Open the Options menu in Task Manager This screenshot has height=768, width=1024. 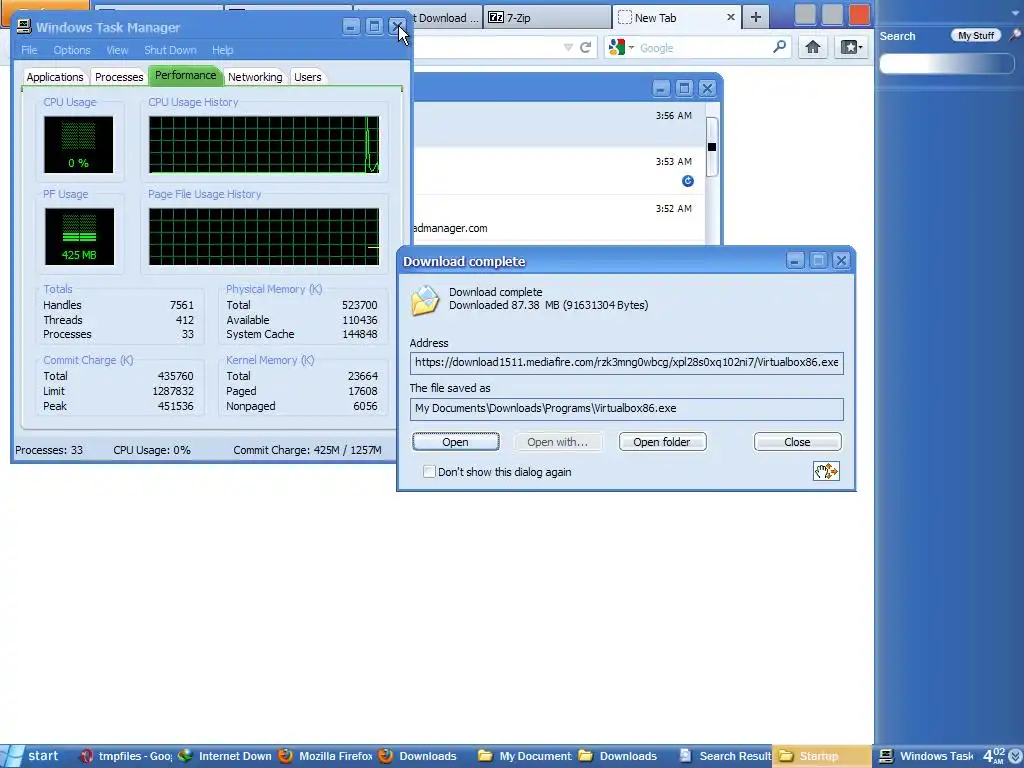tap(72, 50)
